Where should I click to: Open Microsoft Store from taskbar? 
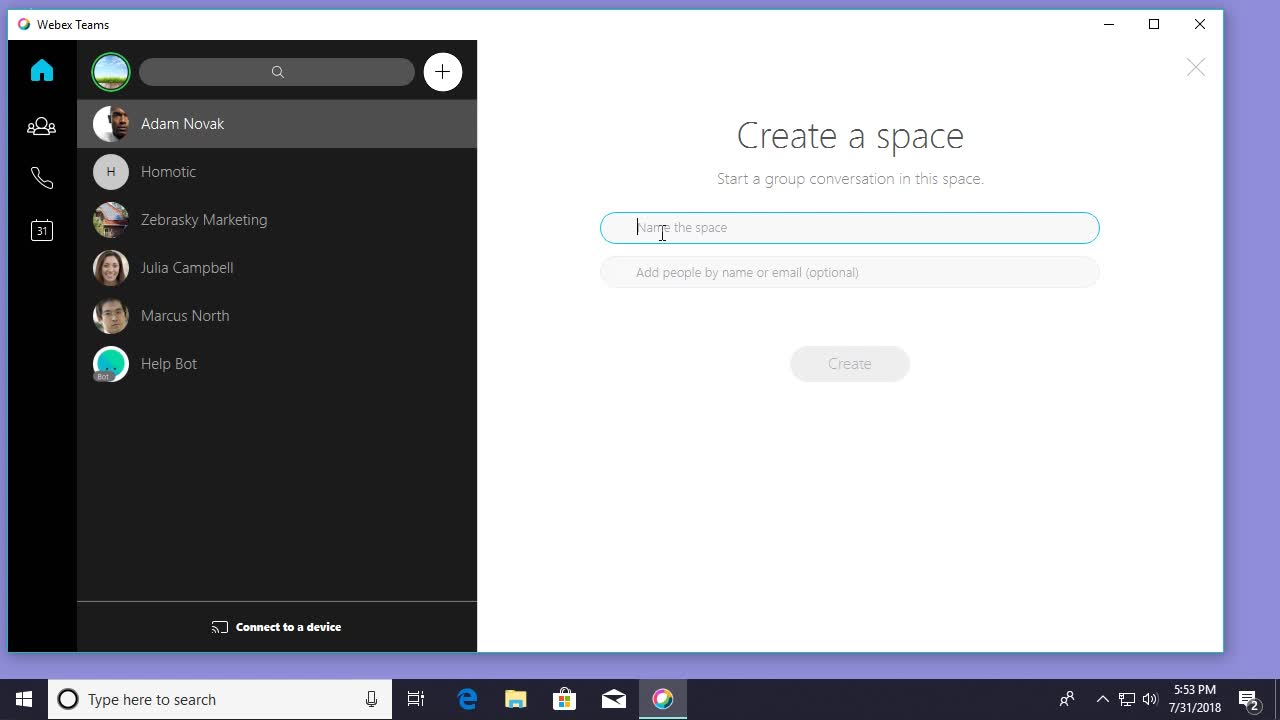point(564,699)
